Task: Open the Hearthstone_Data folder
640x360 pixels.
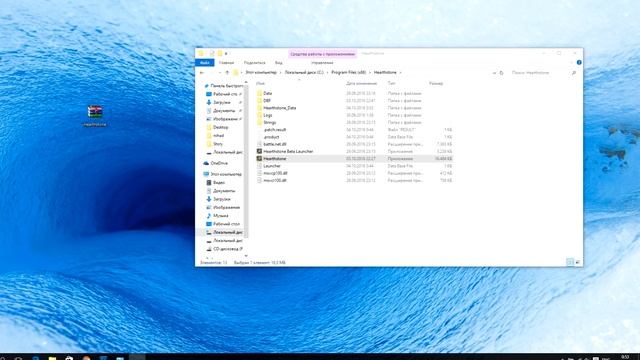Action: point(280,108)
